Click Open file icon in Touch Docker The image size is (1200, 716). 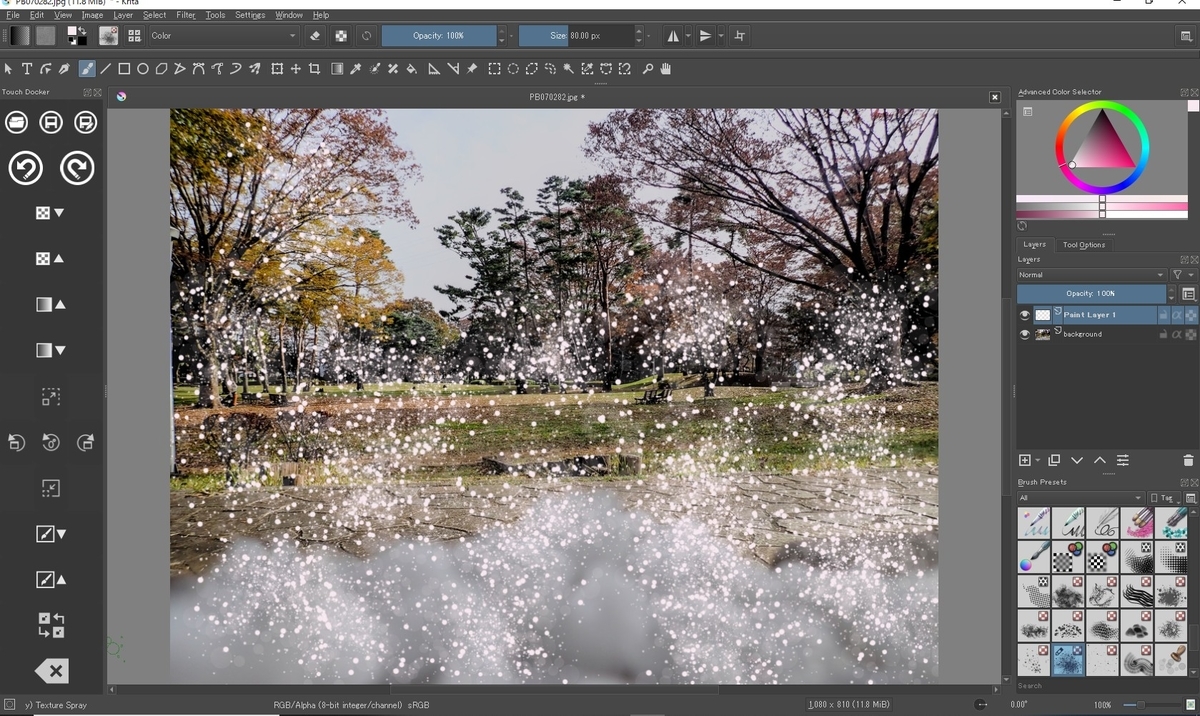pos(16,122)
